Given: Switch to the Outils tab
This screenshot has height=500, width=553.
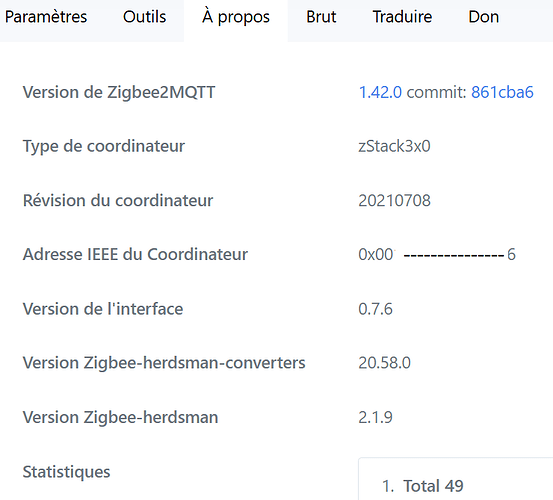Looking at the screenshot, I should coord(144,17).
